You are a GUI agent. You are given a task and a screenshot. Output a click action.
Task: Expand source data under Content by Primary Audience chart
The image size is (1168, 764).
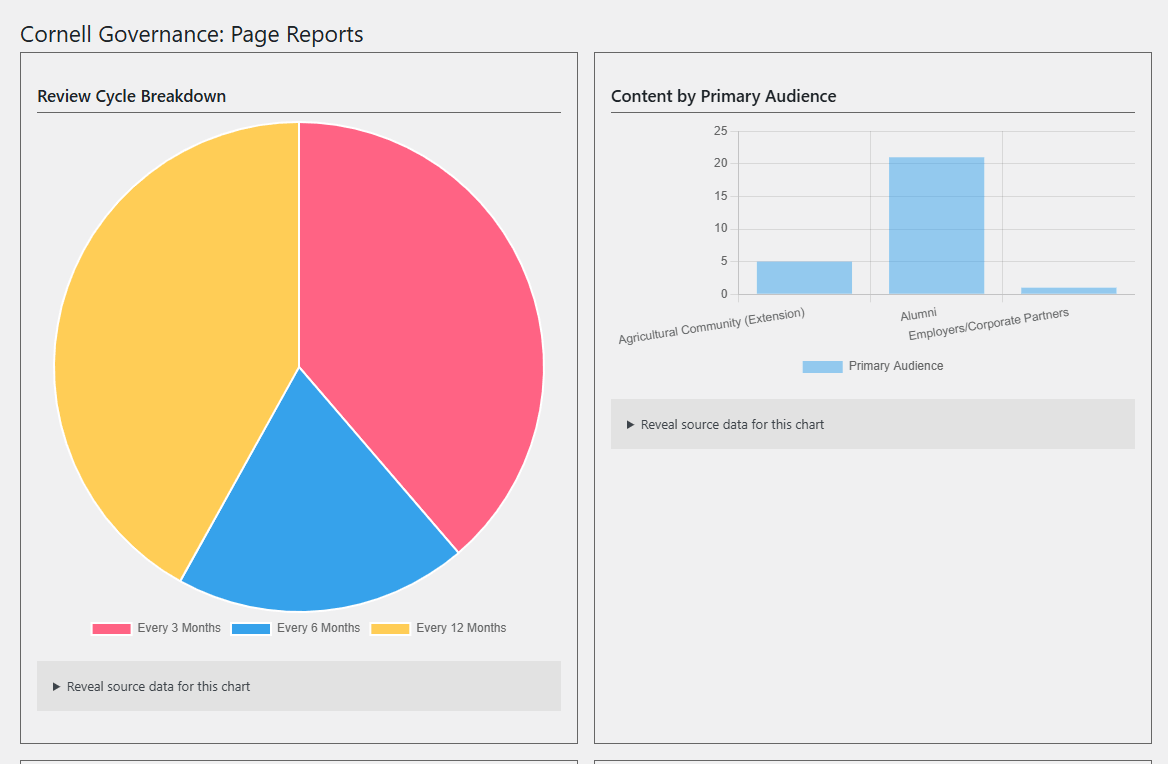872,424
